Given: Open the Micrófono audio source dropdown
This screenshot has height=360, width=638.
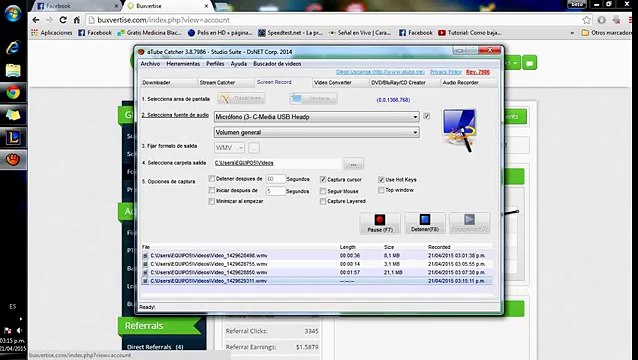Looking at the screenshot, I should [x=317, y=117].
